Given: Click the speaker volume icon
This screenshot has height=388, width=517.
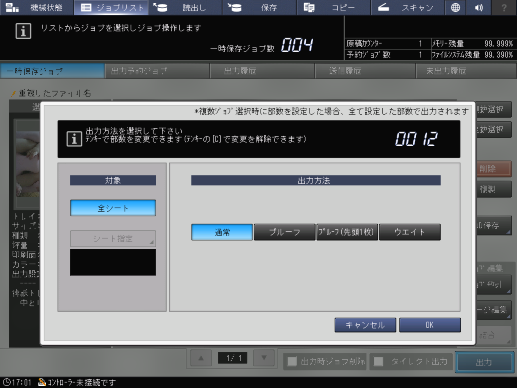Looking at the screenshot, I should 479,7.
